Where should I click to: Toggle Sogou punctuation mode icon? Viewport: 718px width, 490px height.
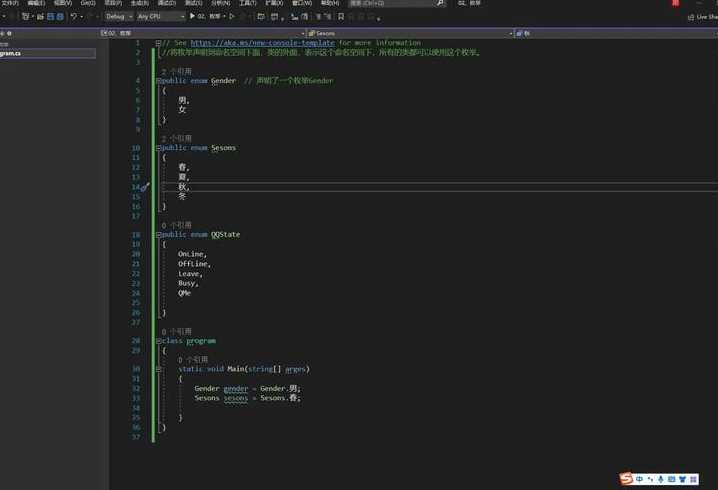pos(650,479)
